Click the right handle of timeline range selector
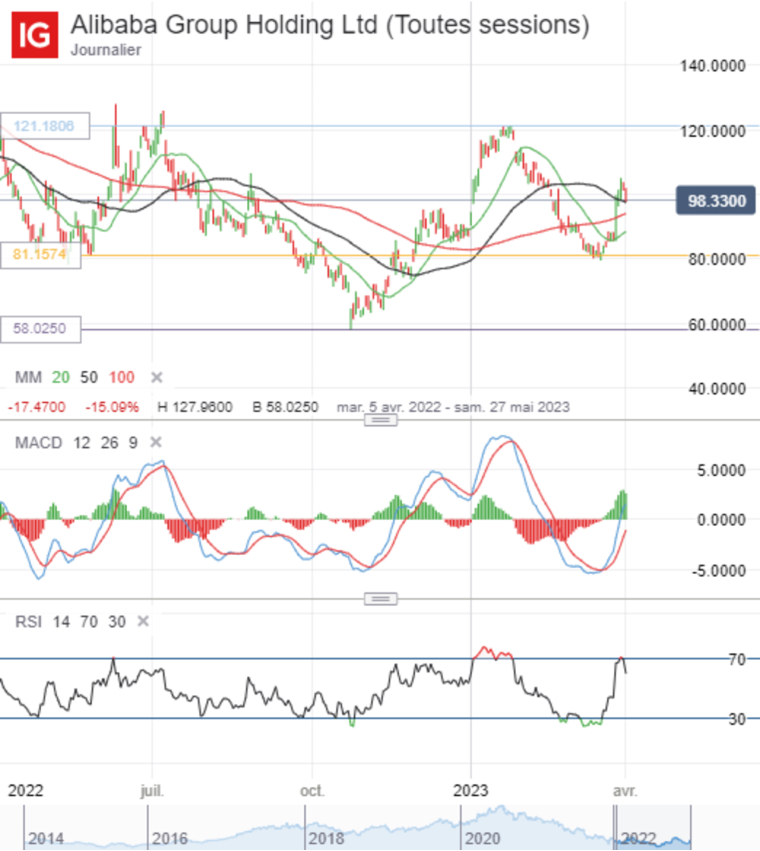The width and height of the screenshot is (760, 851). coord(691,827)
